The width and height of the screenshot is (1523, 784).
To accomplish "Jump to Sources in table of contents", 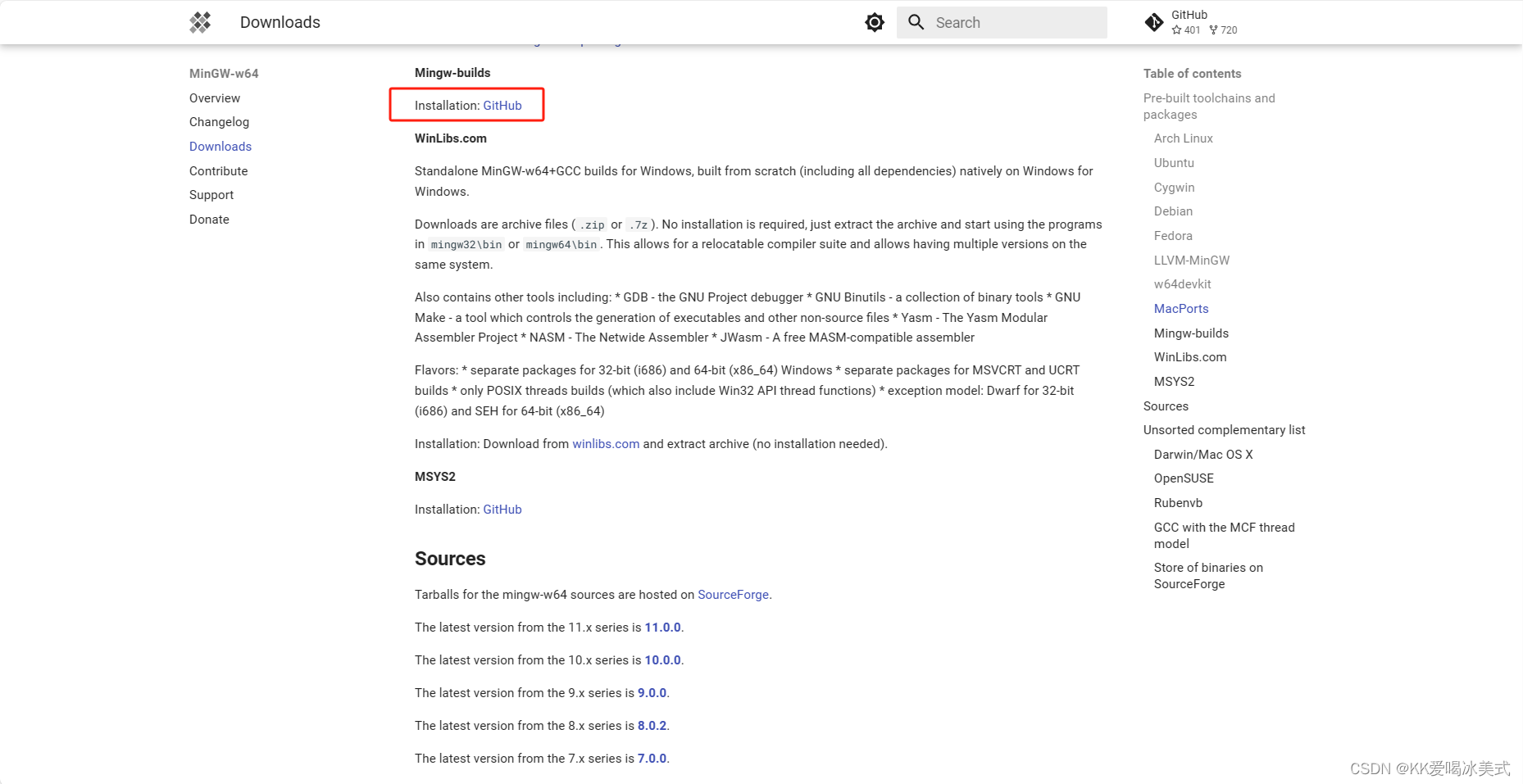I will click(x=1166, y=406).
